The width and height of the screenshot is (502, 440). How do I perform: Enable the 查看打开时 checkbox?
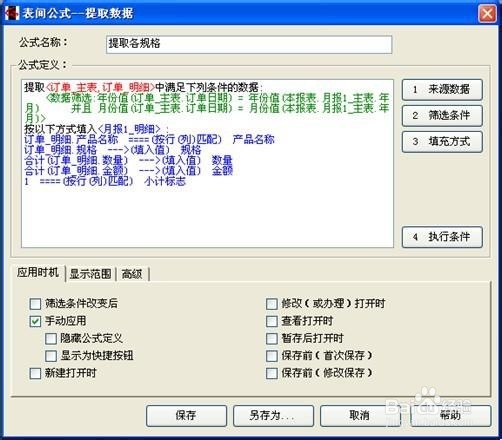[x=272, y=321]
